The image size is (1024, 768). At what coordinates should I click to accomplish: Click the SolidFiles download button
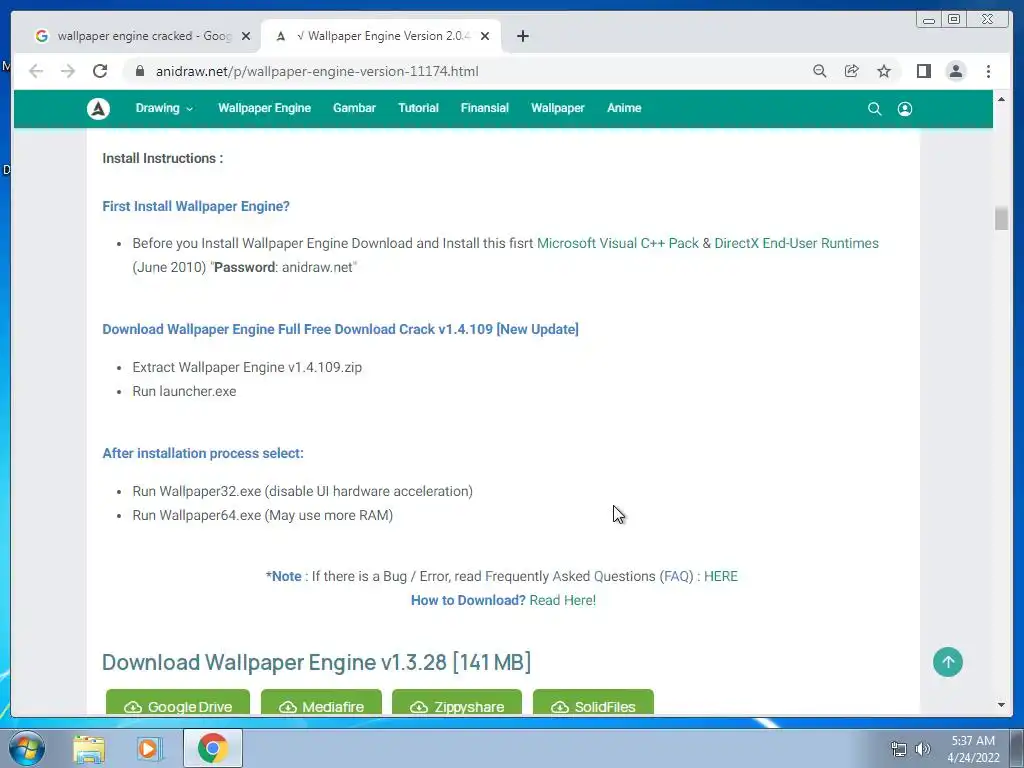[593, 703]
